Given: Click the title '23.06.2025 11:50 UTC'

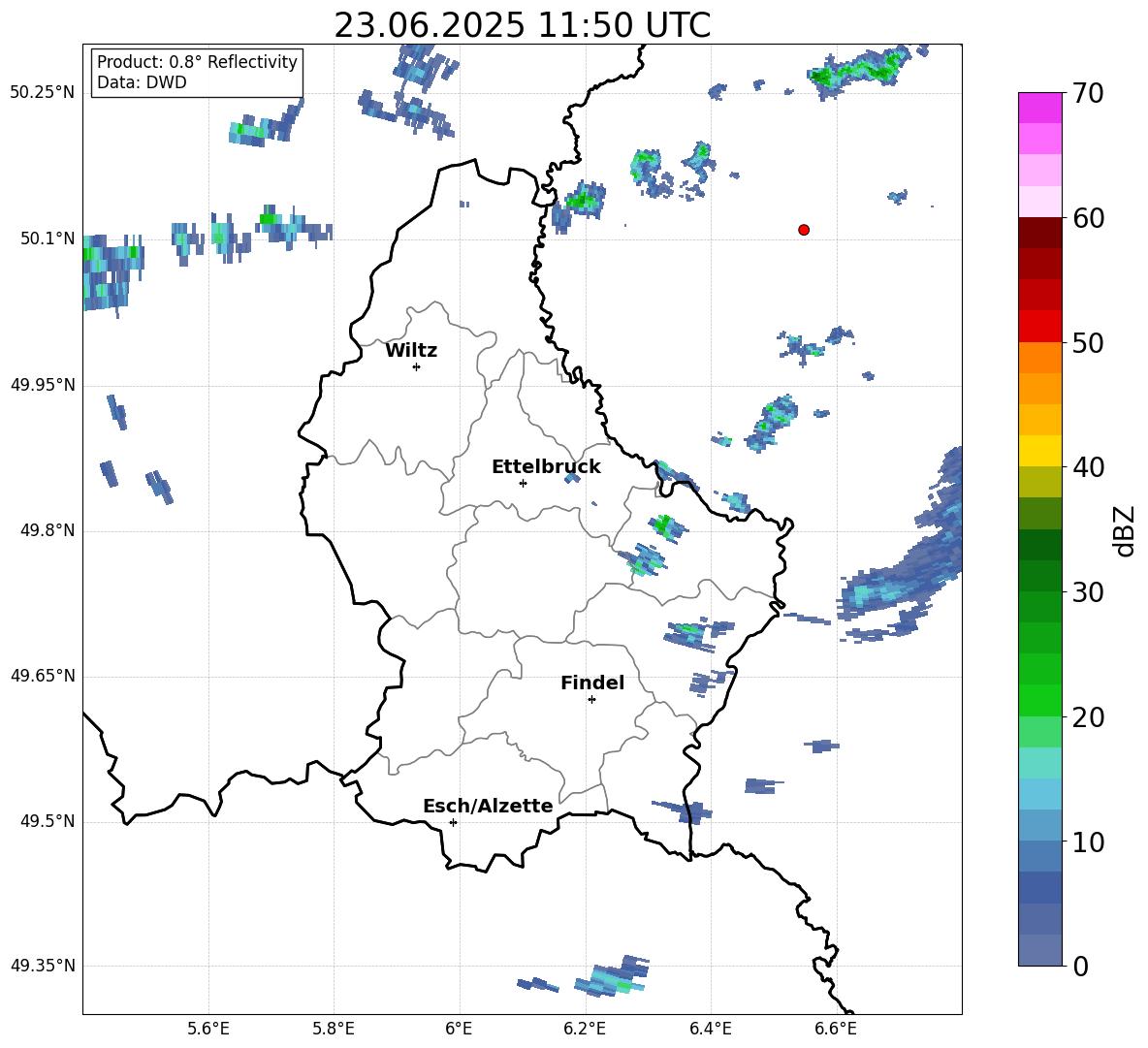Looking at the screenshot, I should coord(522,25).
